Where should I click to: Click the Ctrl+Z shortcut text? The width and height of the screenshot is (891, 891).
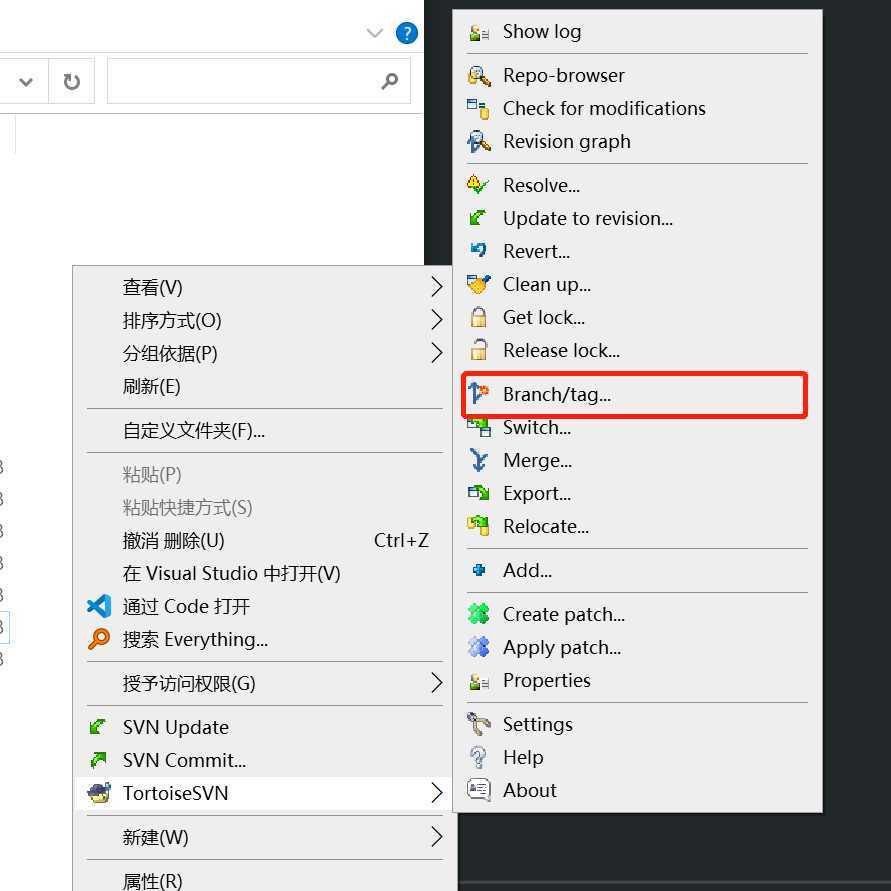tap(401, 540)
